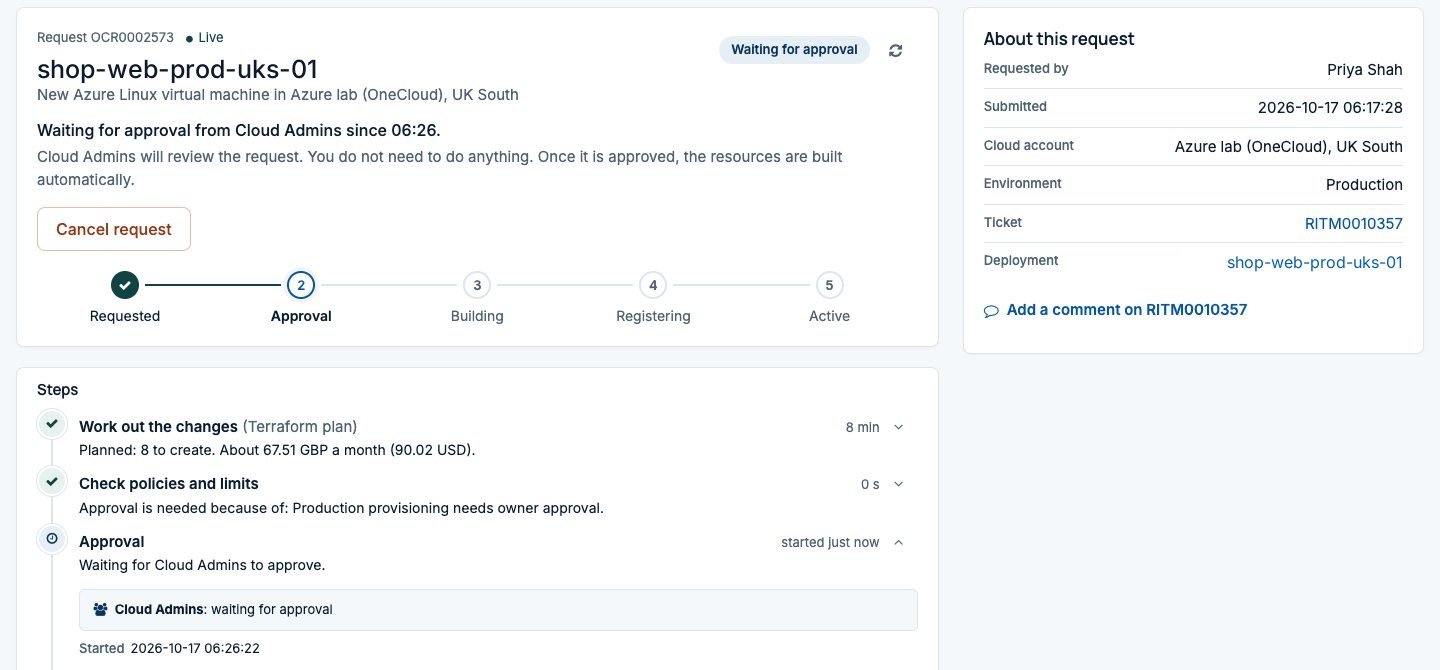
Task: Expand the Work out the changes step
Action: 898,427
